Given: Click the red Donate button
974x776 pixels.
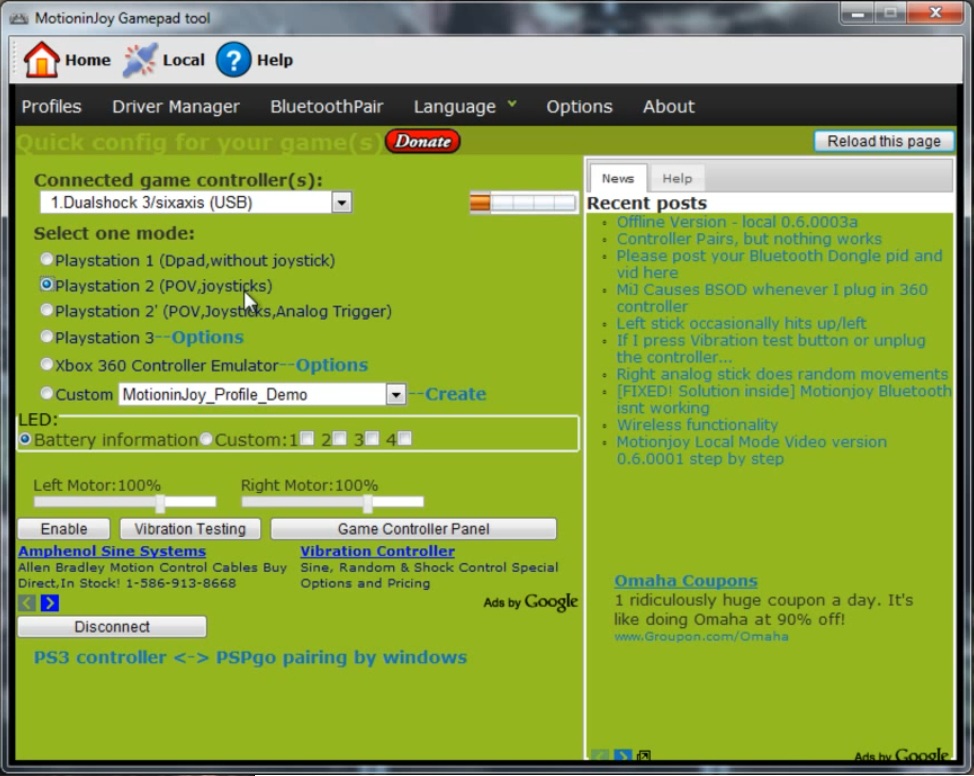Looking at the screenshot, I should [423, 141].
